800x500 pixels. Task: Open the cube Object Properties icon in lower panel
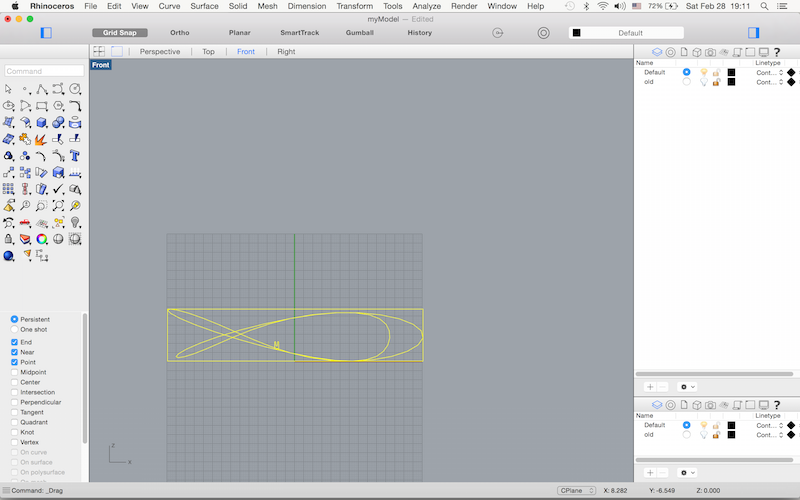[697, 405]
